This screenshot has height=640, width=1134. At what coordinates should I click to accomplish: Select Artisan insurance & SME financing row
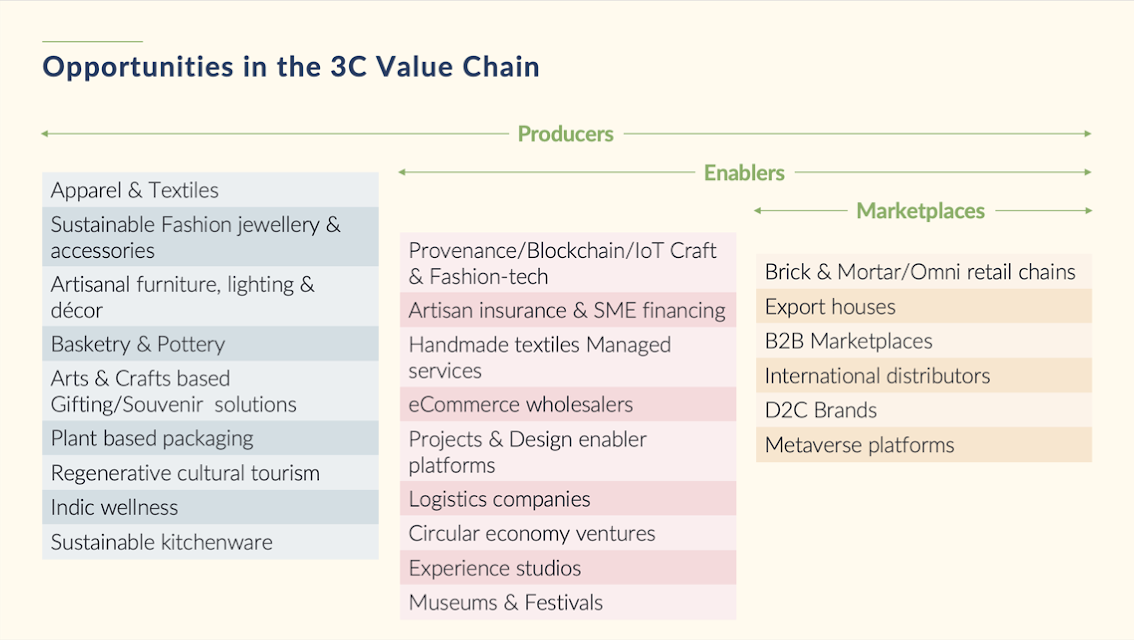point(568,310)
